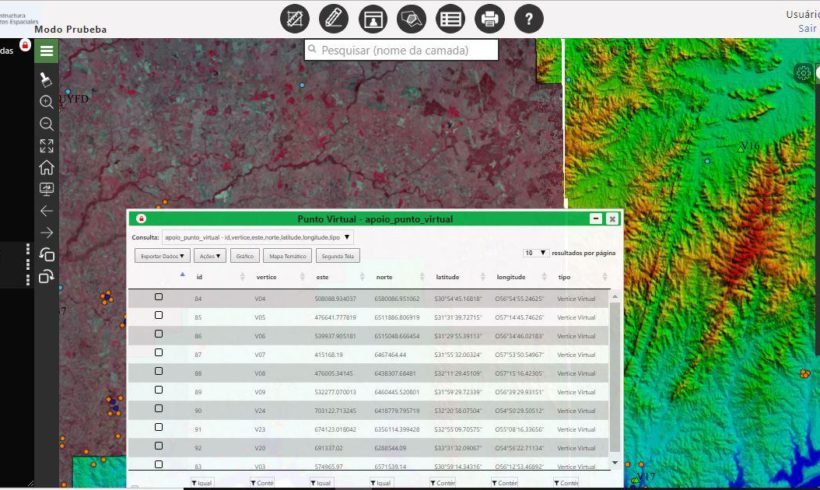Open the Igual filter under id column

point(201,483)
